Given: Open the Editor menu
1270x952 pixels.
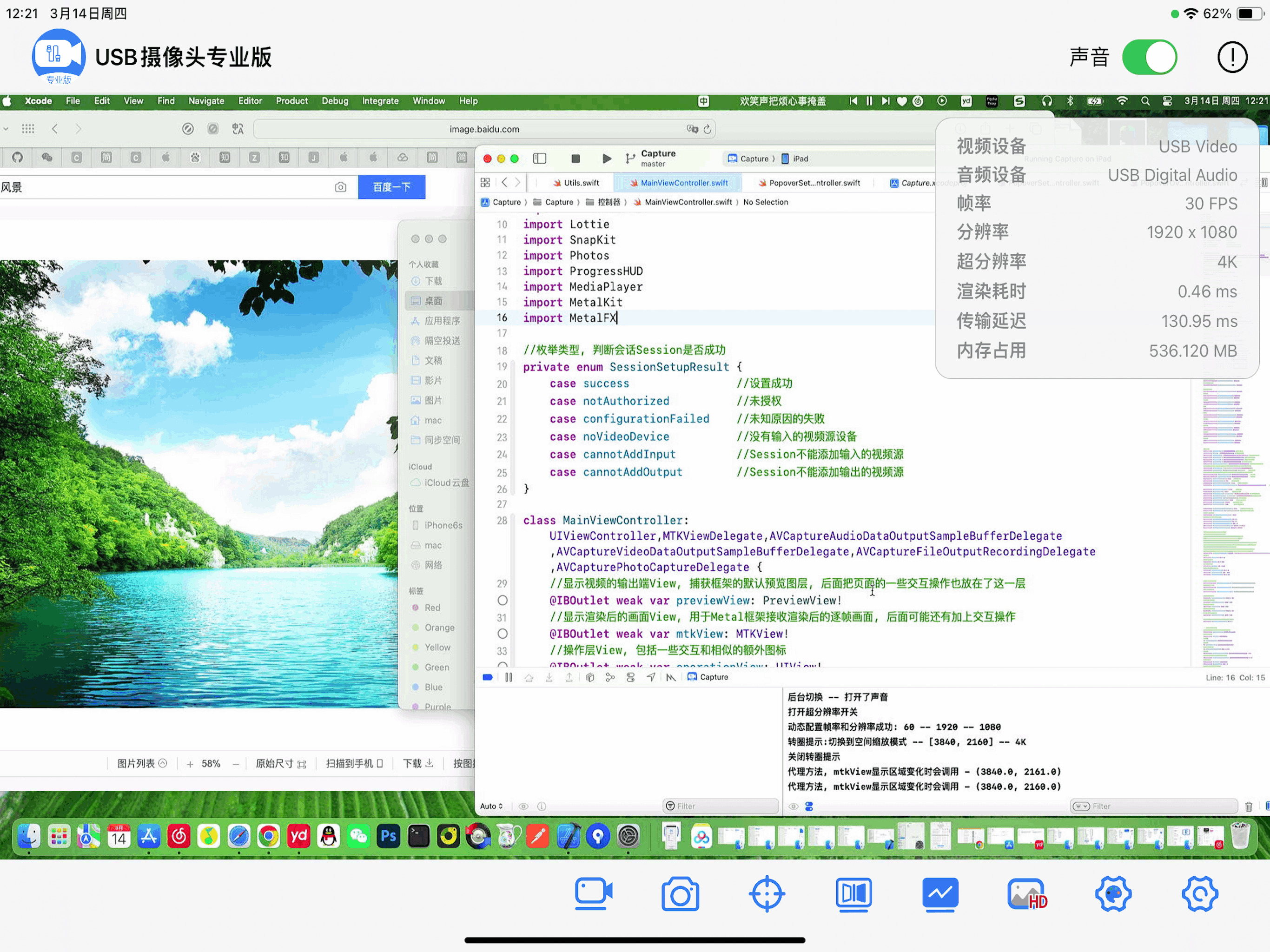Looking at the screenshot, I should tap(250, 101).
